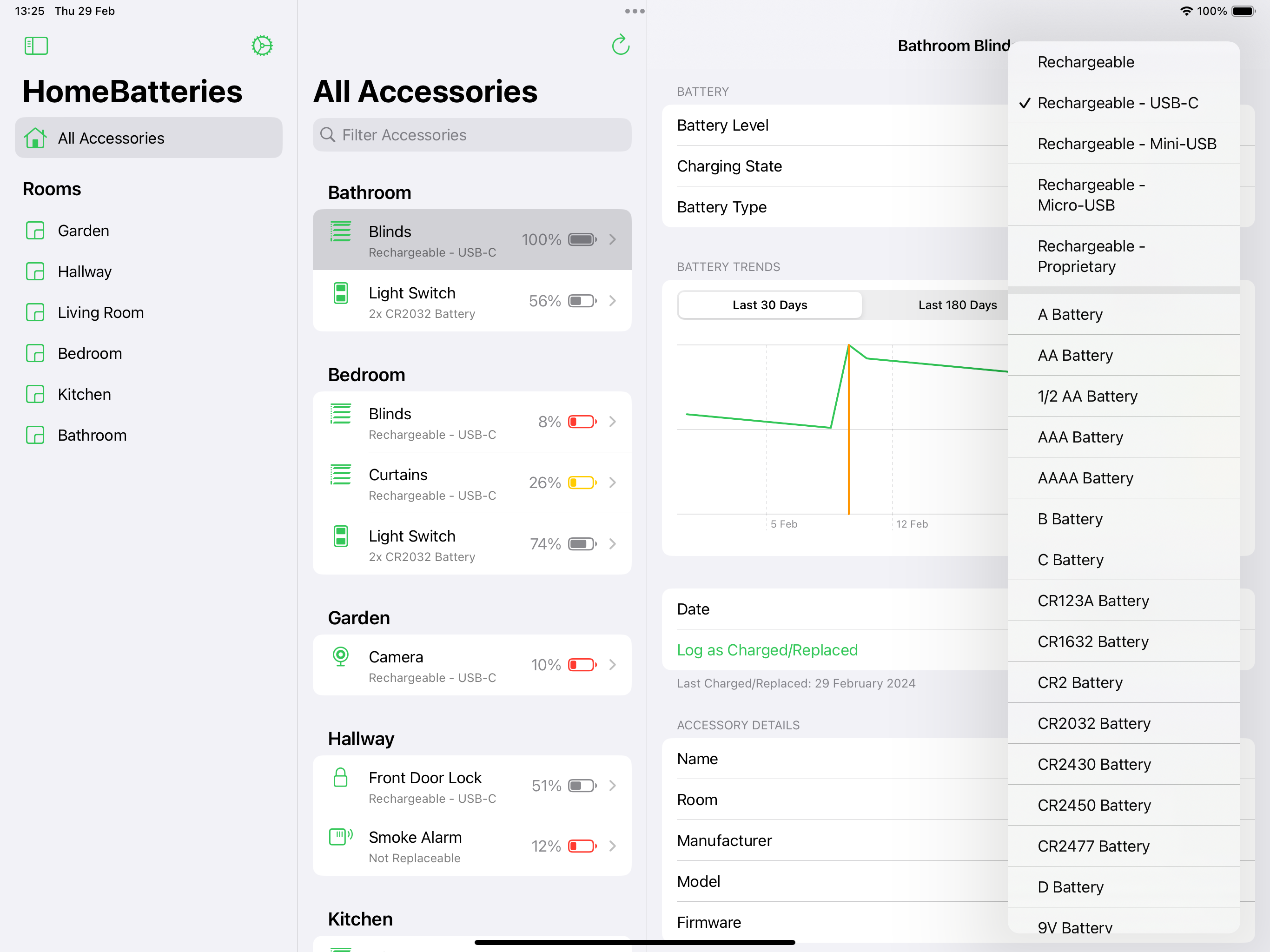Click the Wi-Fi status icon

[1186, 11]
